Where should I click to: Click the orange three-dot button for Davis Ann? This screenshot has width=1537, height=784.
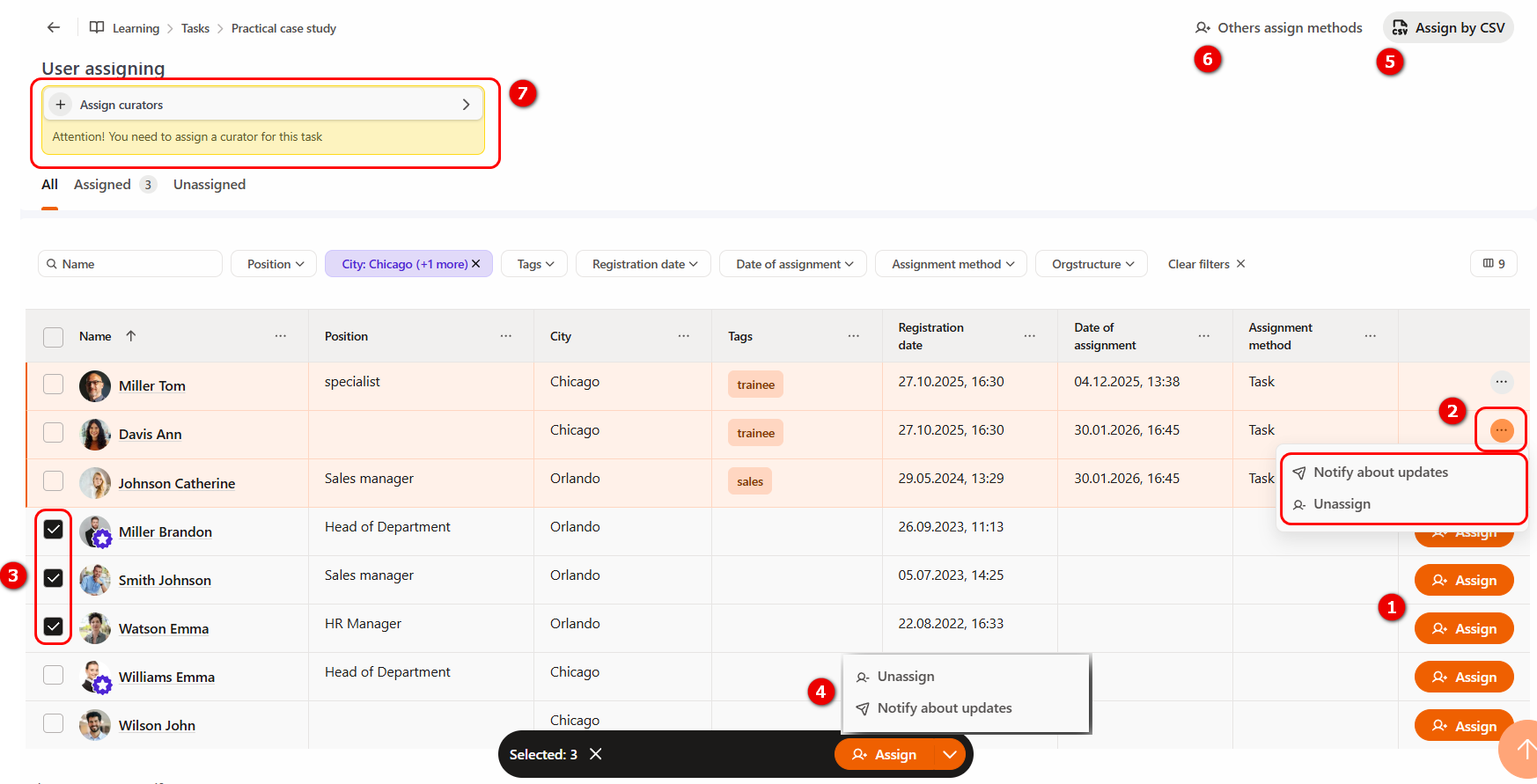pos(1501,430)
